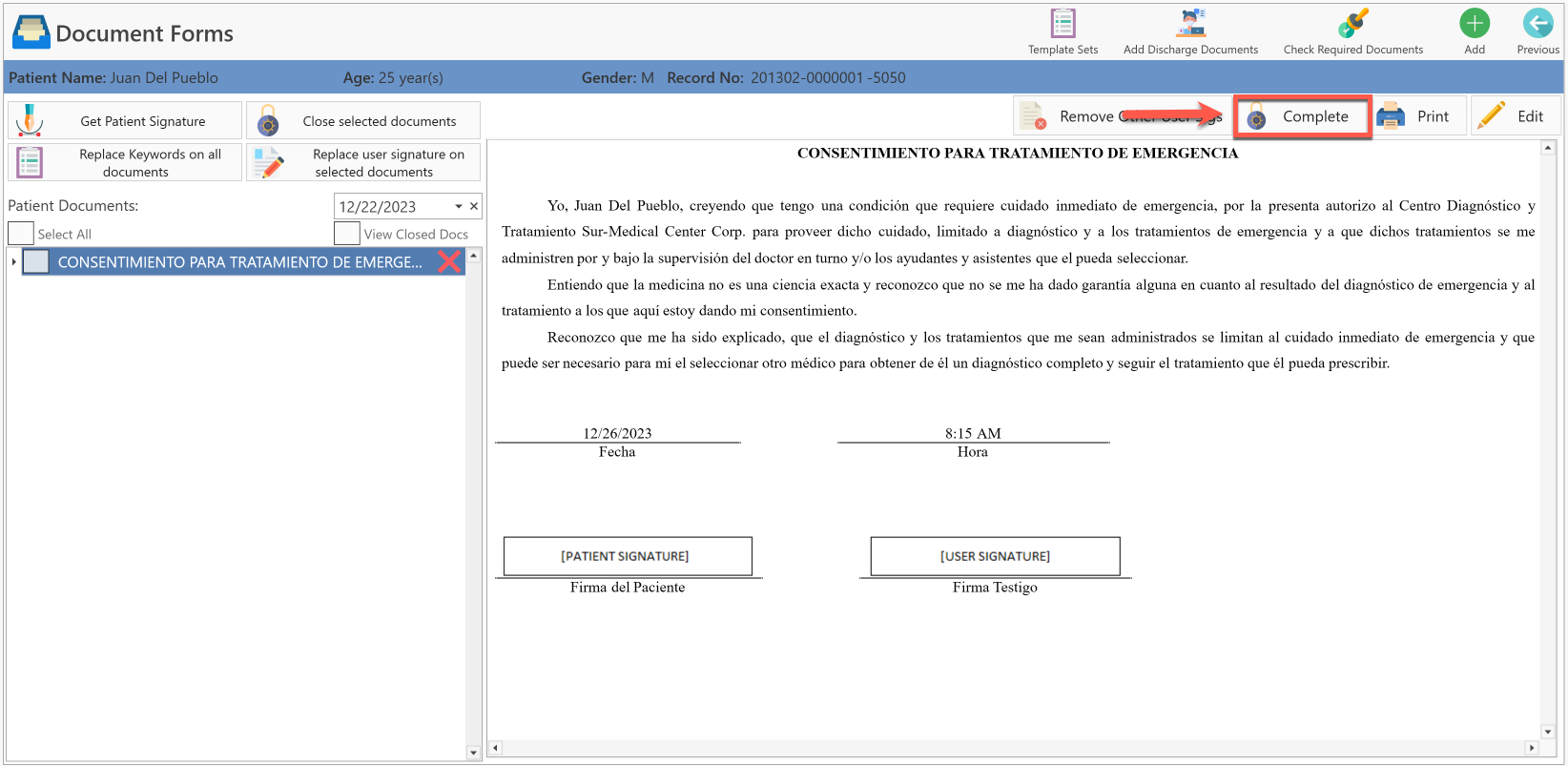Click the Add Discharge Documents icon
The height and width of the screenshot is (766, 1568).
pyautogui.click(x=1190, y=23)
